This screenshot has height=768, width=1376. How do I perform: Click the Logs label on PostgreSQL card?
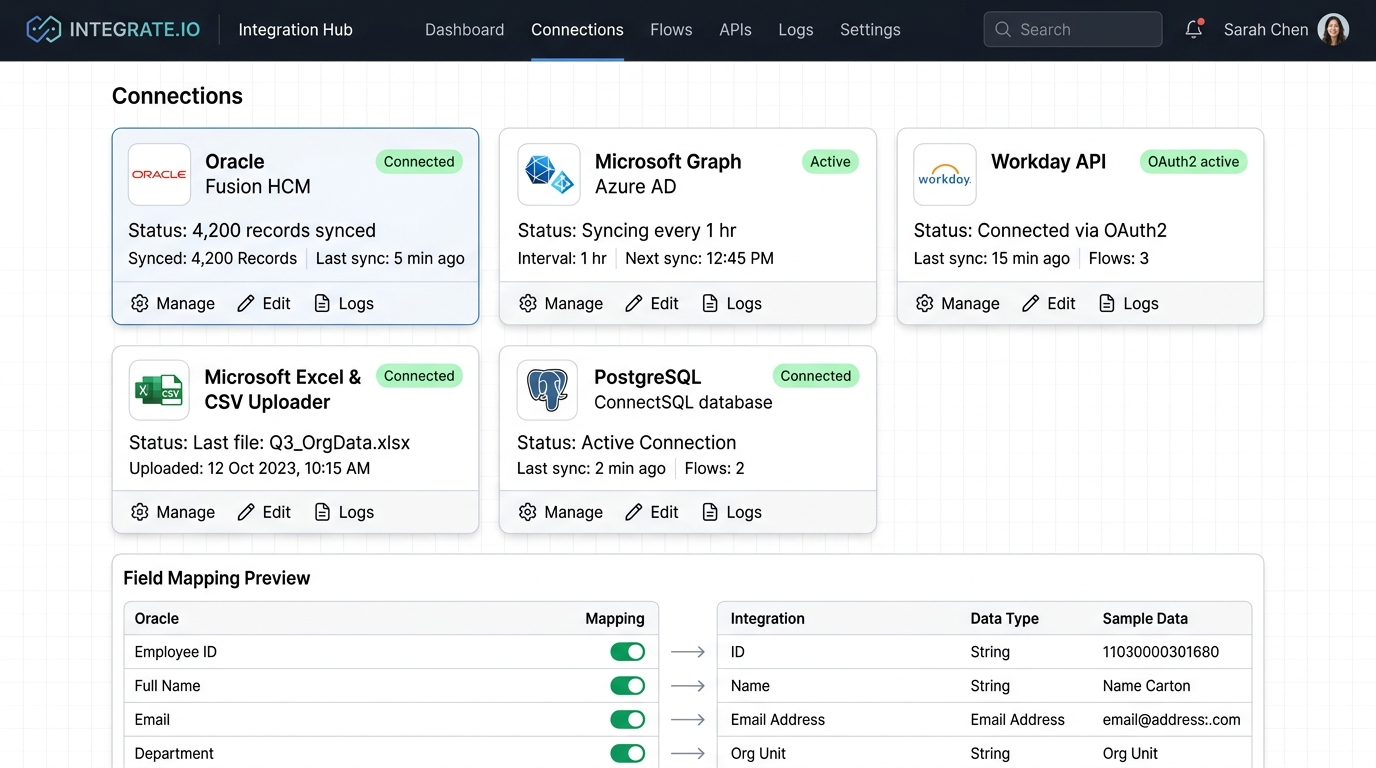(744, 512)
